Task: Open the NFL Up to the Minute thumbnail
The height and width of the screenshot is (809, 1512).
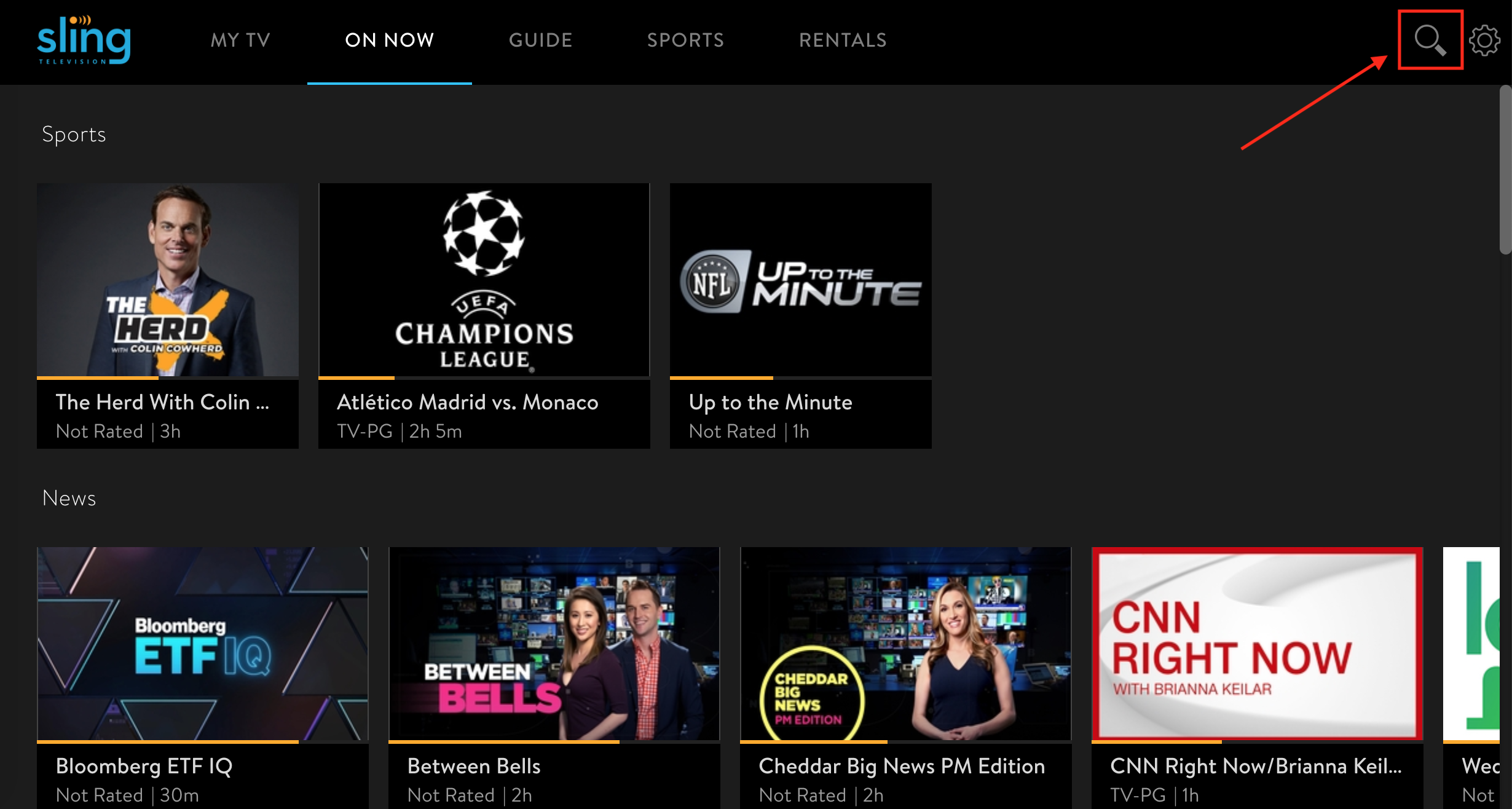Action: tap(801, 280)
